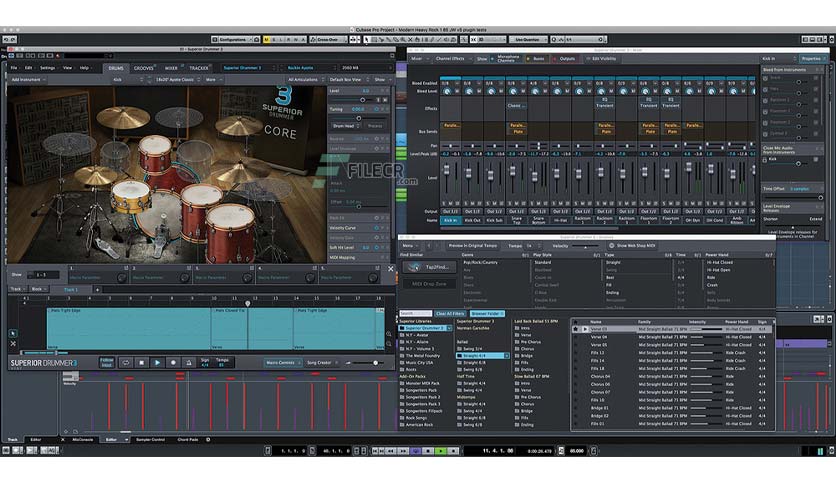Toggle the Drum Head button in Tuning section

(345, 126)
